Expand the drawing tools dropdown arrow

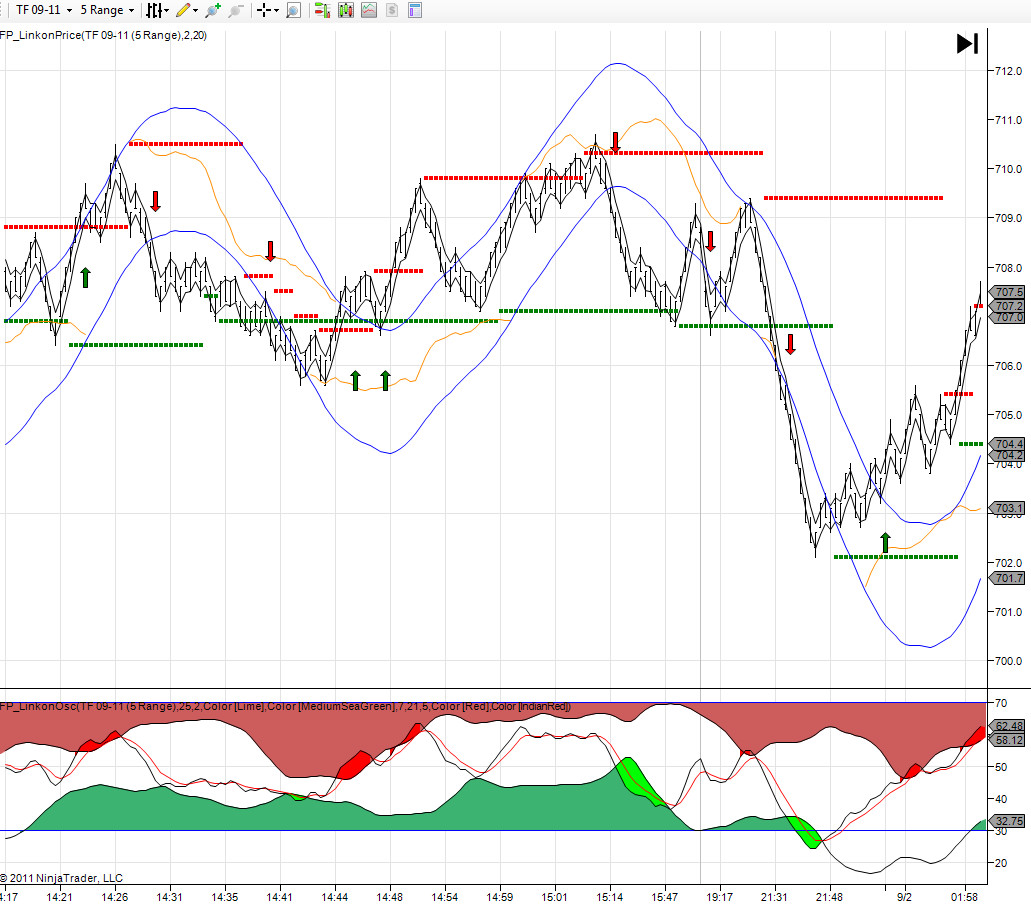195,11
